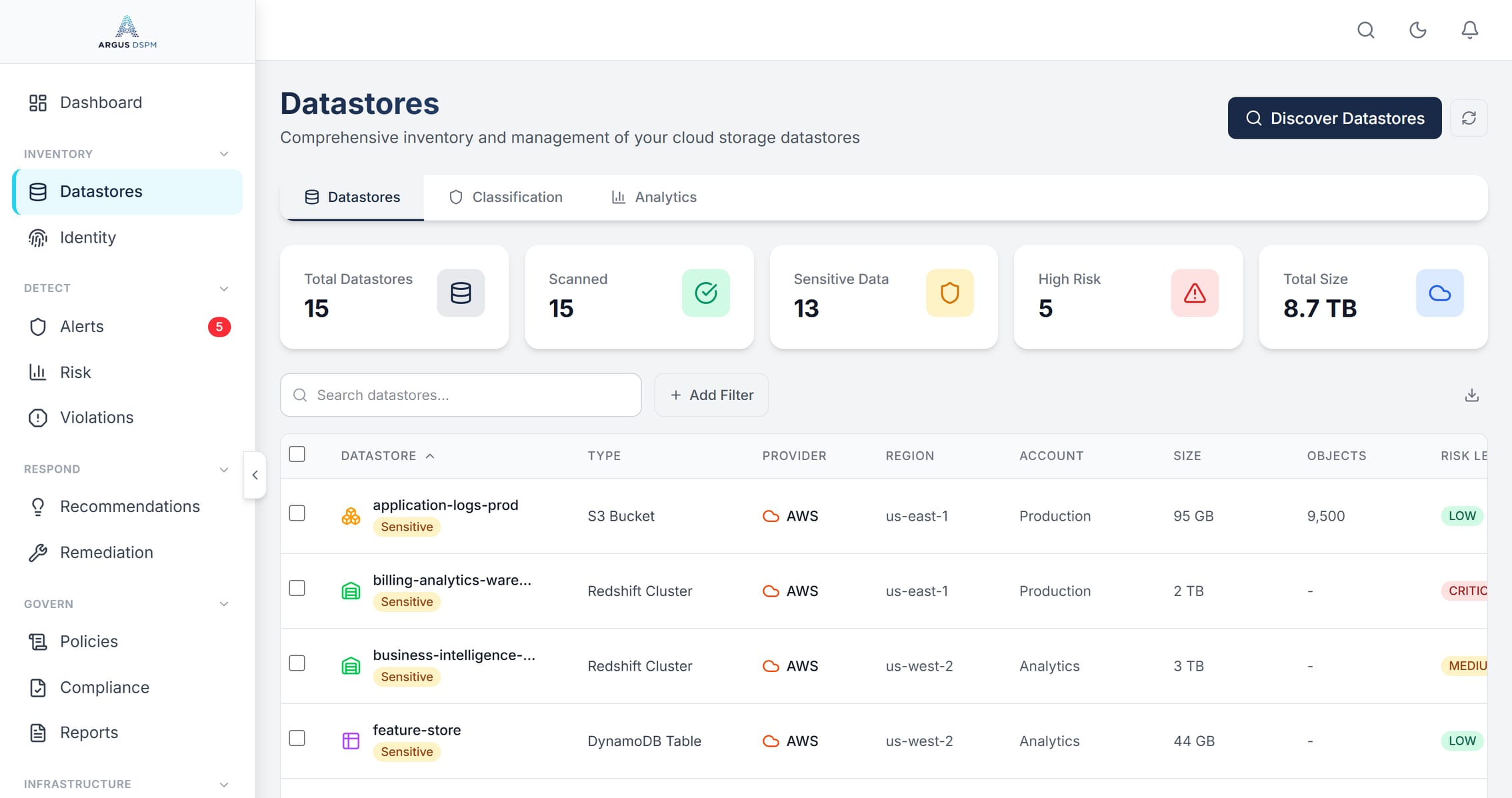This screenshot has width=1512, height=798.
Task: Tick the select-all checkbox in table header
Action: point(297,455)
